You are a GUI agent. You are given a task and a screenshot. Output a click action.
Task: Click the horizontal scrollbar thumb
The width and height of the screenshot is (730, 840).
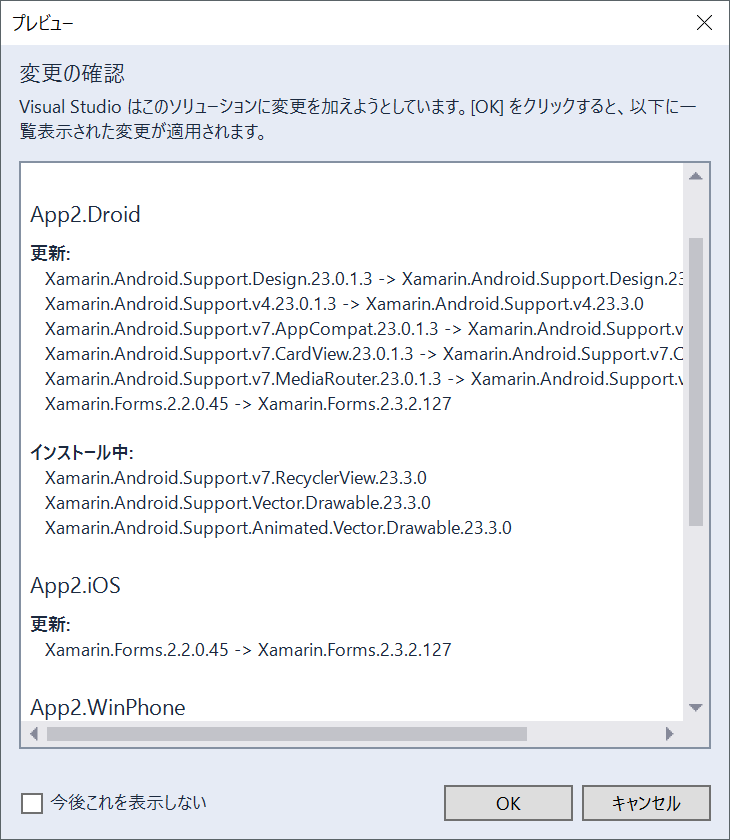coord(287,733)
